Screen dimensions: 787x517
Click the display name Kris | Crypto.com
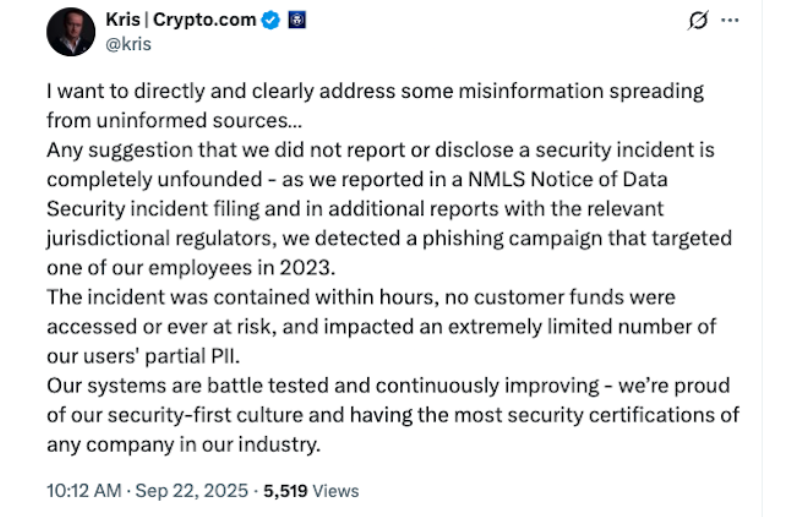[x=181, y=20]
